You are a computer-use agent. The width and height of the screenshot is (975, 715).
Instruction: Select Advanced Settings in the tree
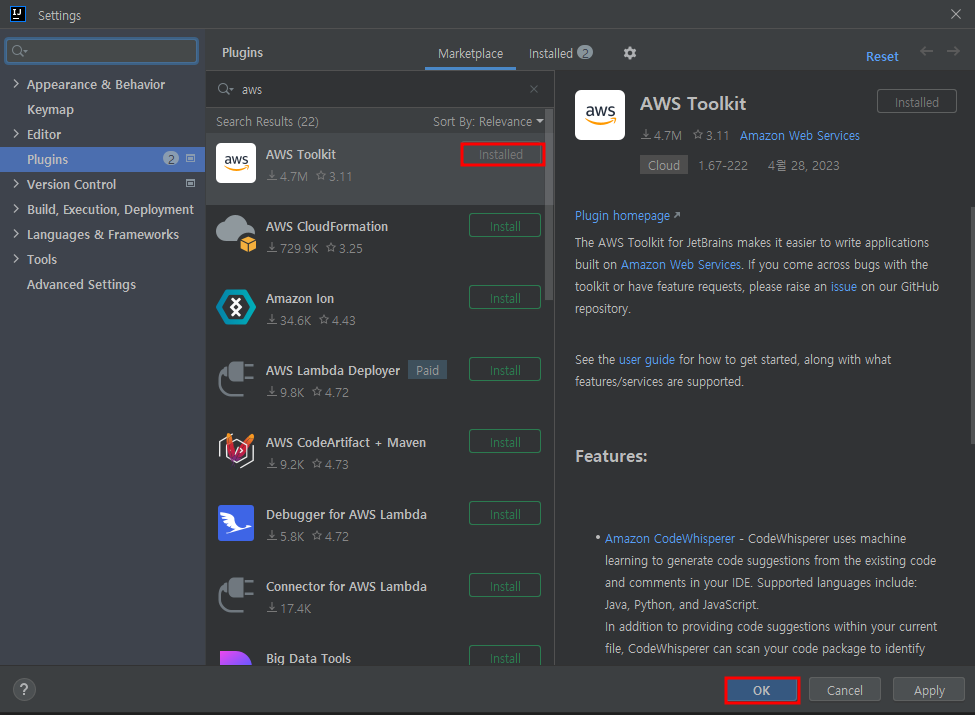[x=81, y=284]
